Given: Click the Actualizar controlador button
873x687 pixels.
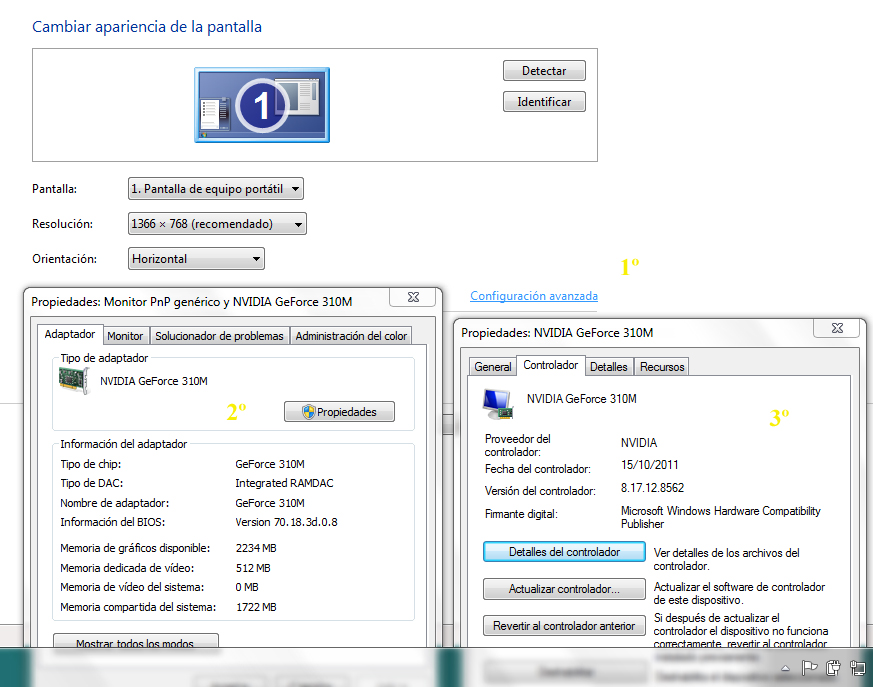Looking at the screenshot, I should tap(564, 589).
